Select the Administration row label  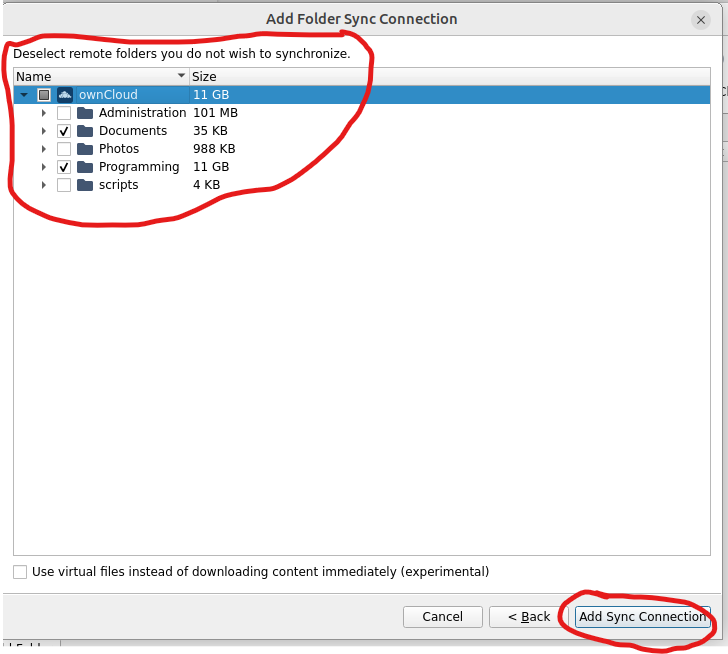click(143, 113)
